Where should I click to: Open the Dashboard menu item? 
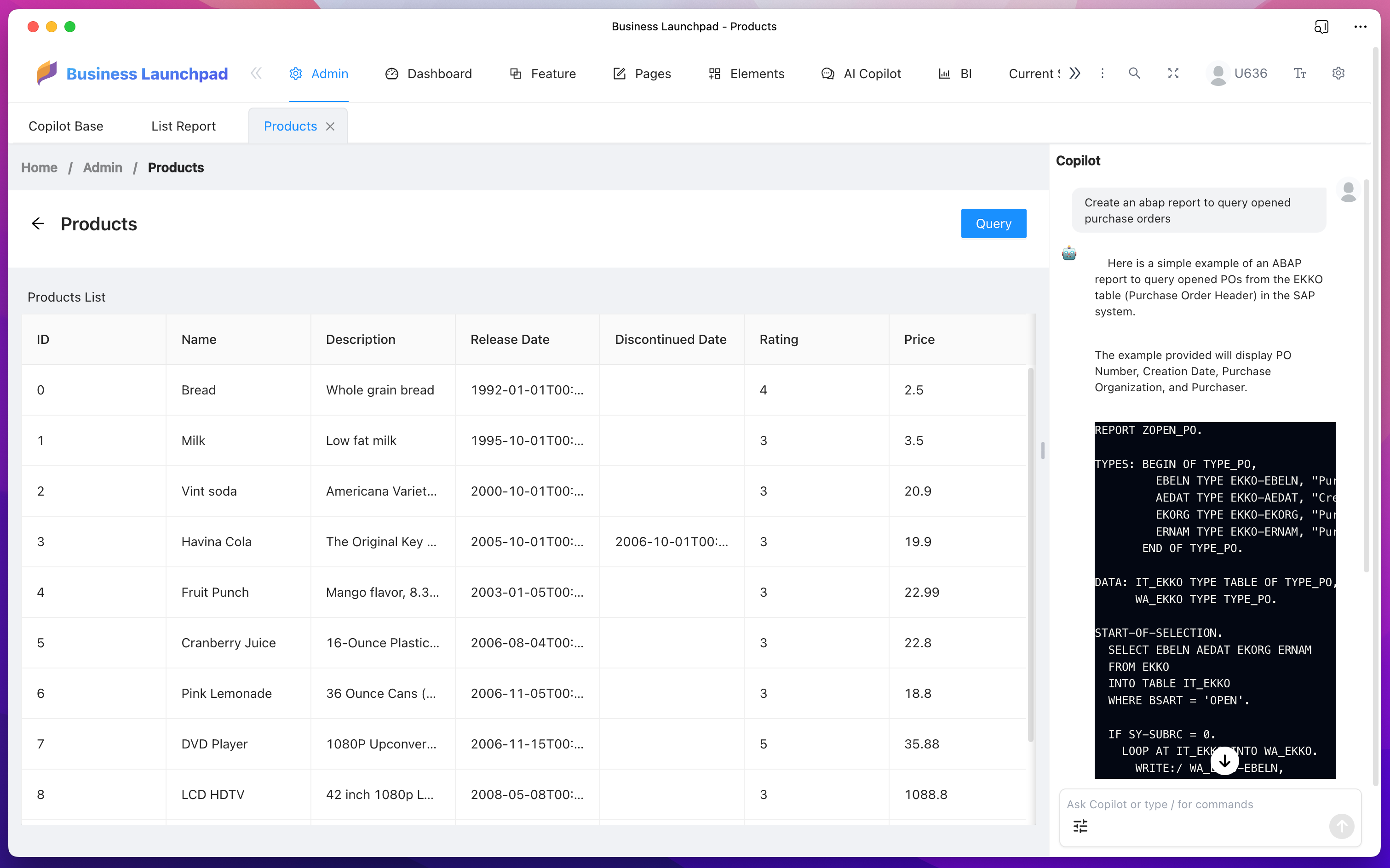point(429,74)
